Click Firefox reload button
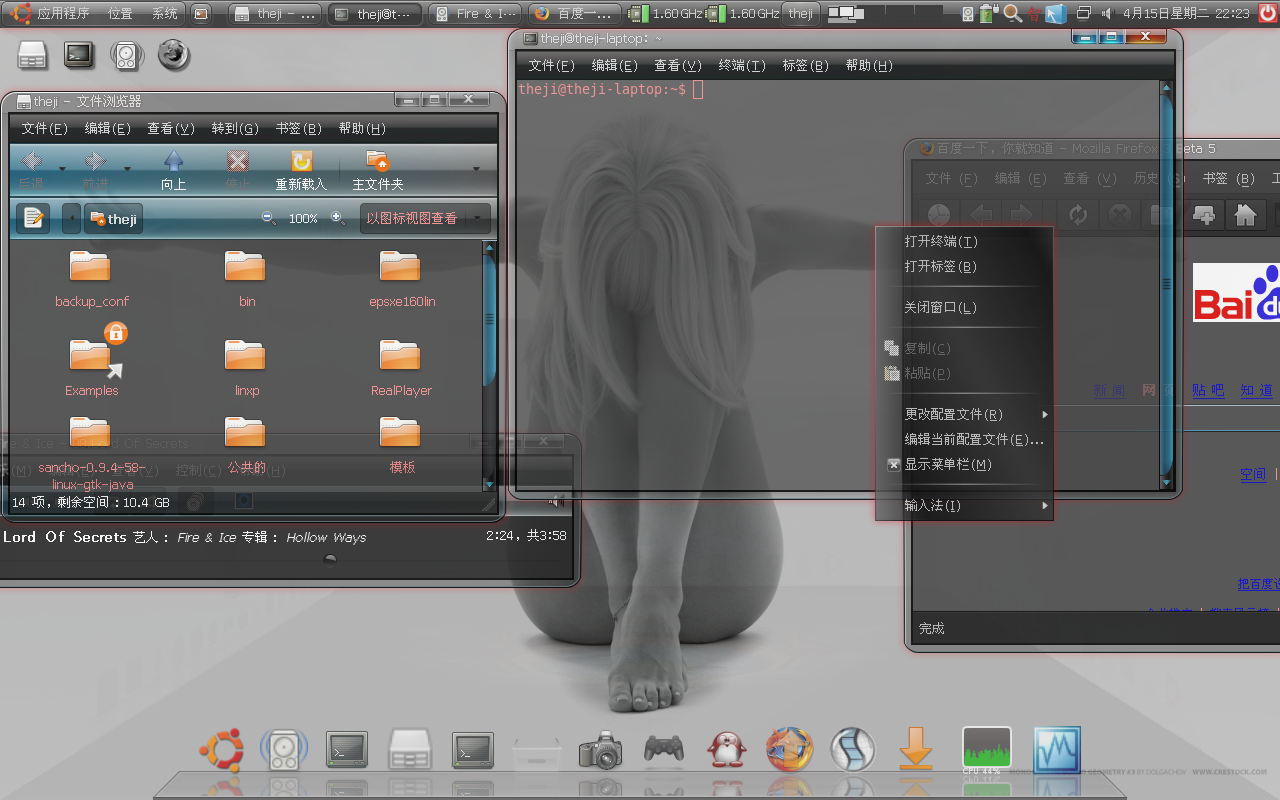Screen dimensions: 1280x800 (1077, 215)
